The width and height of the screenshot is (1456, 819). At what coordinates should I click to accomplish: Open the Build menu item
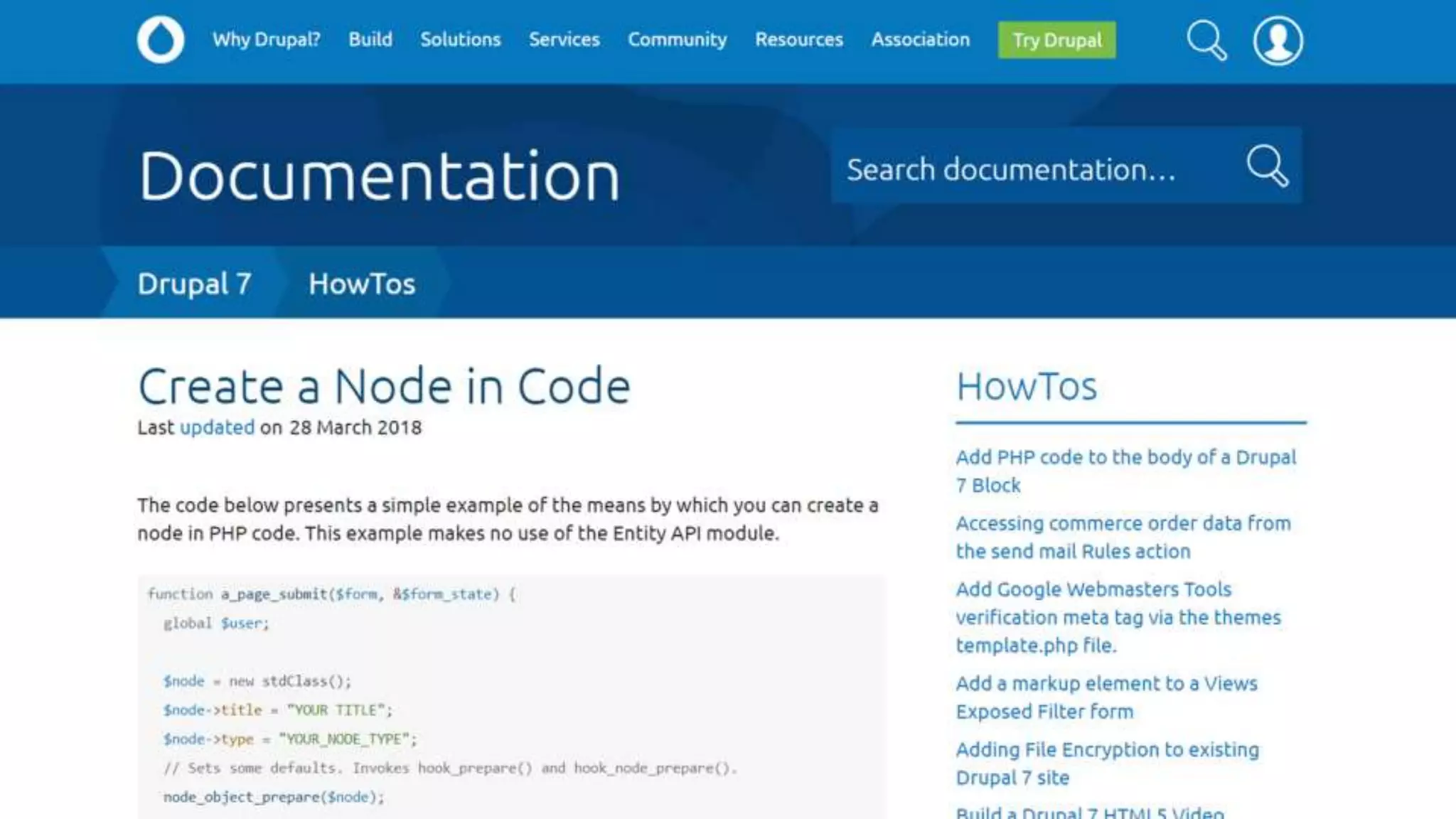[370, 40]
